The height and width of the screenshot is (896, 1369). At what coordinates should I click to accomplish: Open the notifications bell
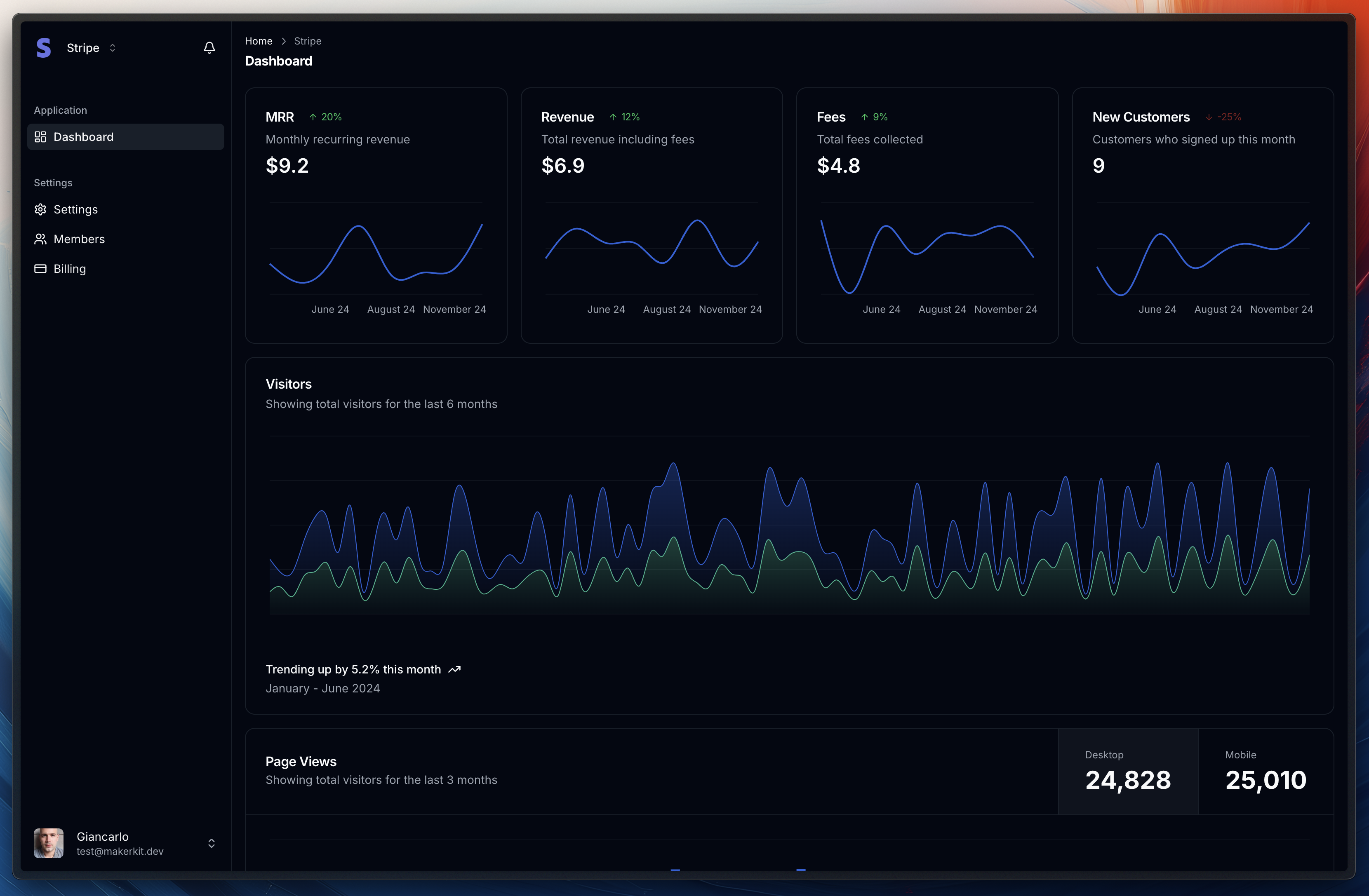pyautogui.click(x=209, y=48)
